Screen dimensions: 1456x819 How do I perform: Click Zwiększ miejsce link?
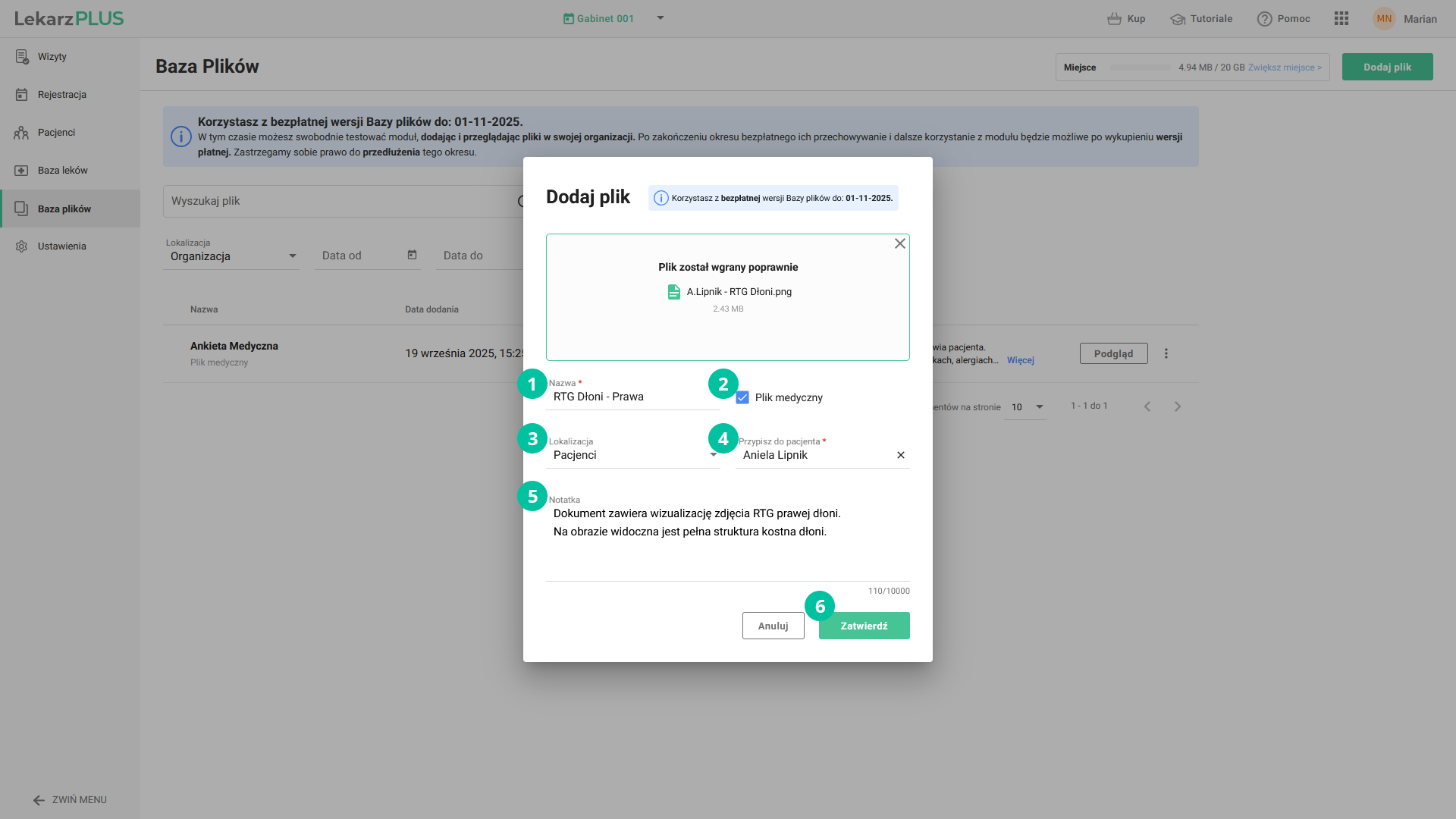point(1284,67)
